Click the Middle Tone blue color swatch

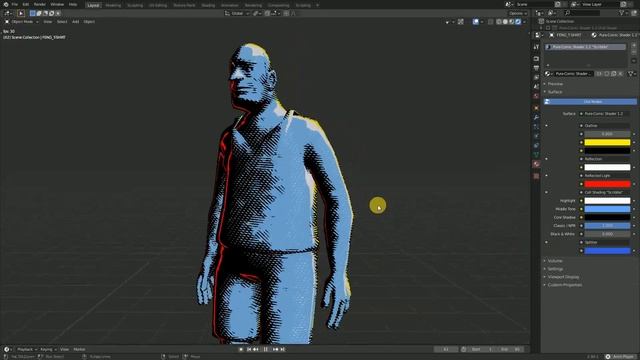607,209
